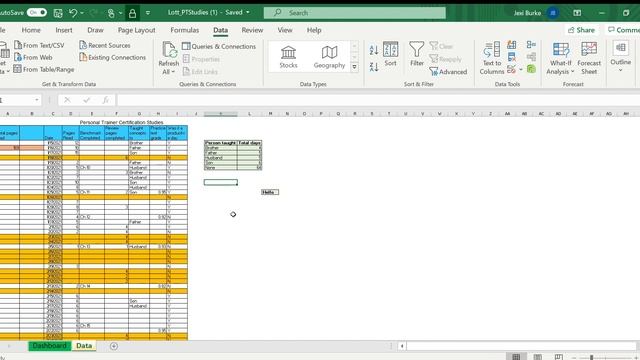Click the Share button
640x360 pixels.
581,30
